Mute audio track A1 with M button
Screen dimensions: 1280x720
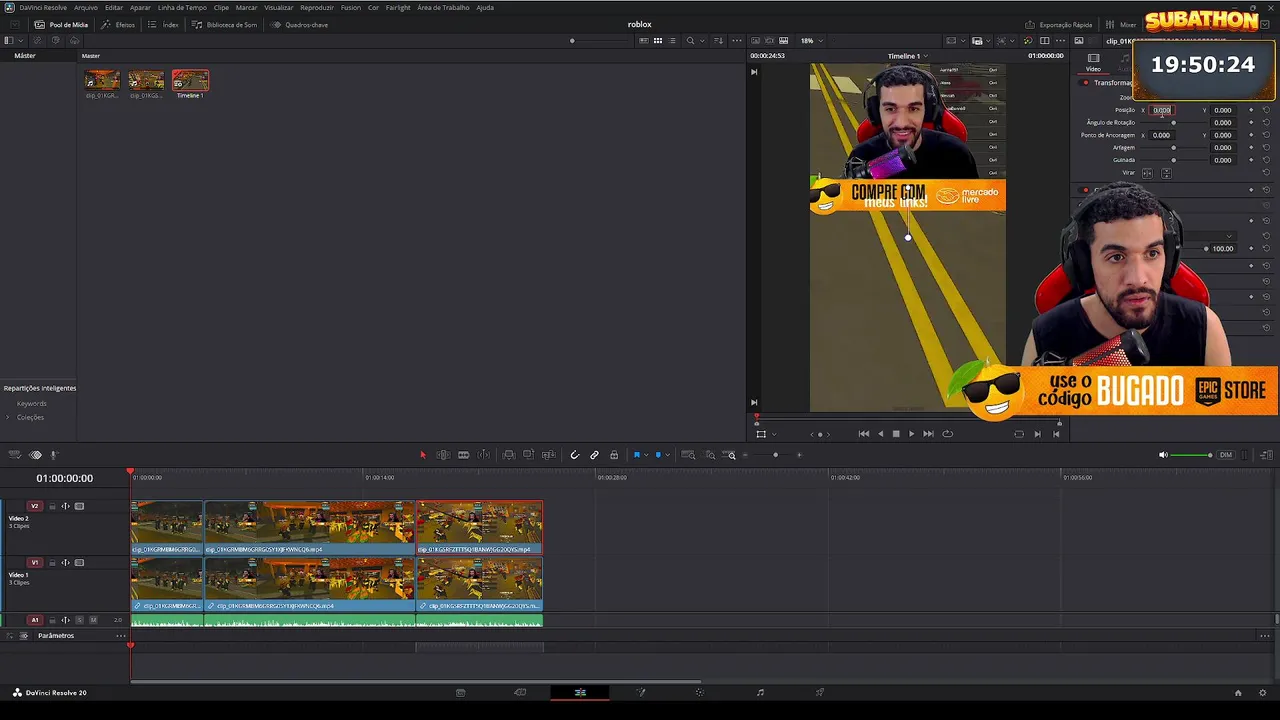(93, 620)
